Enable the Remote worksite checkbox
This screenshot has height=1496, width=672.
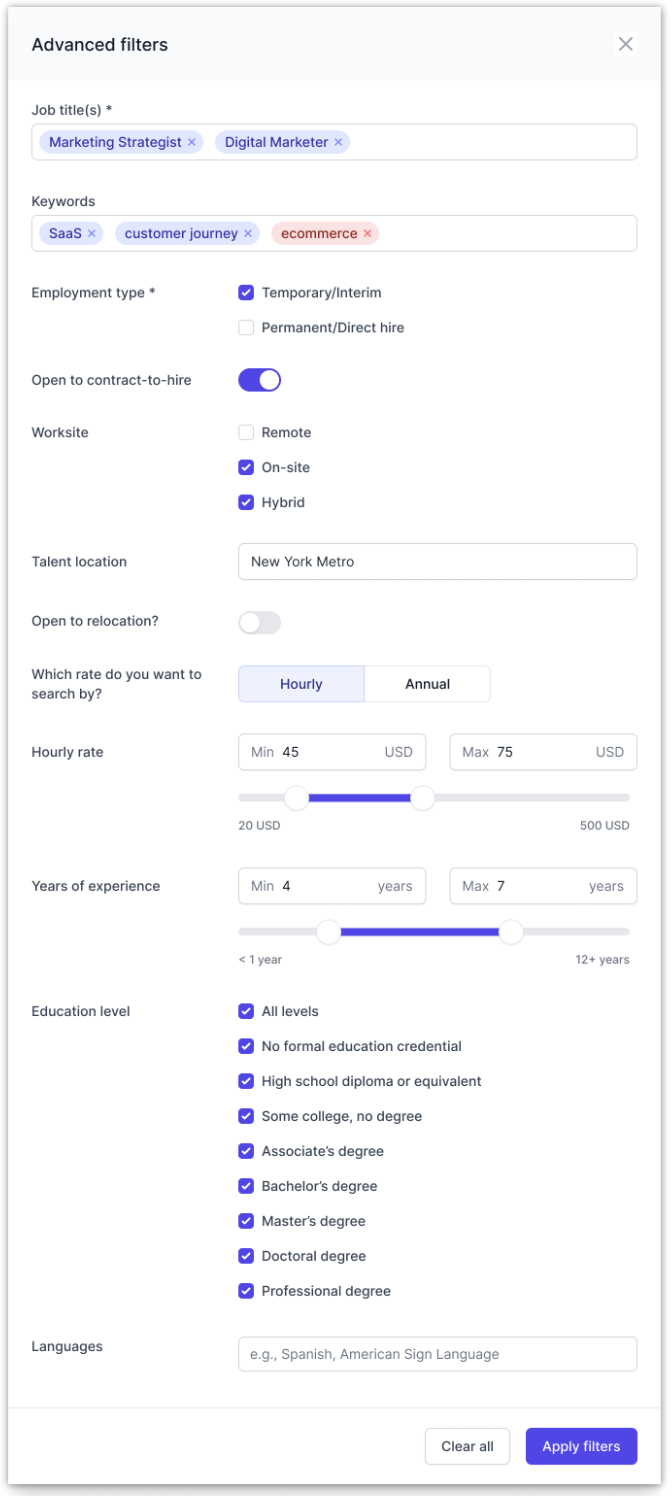pyautogui.click(x=246, y=433)
